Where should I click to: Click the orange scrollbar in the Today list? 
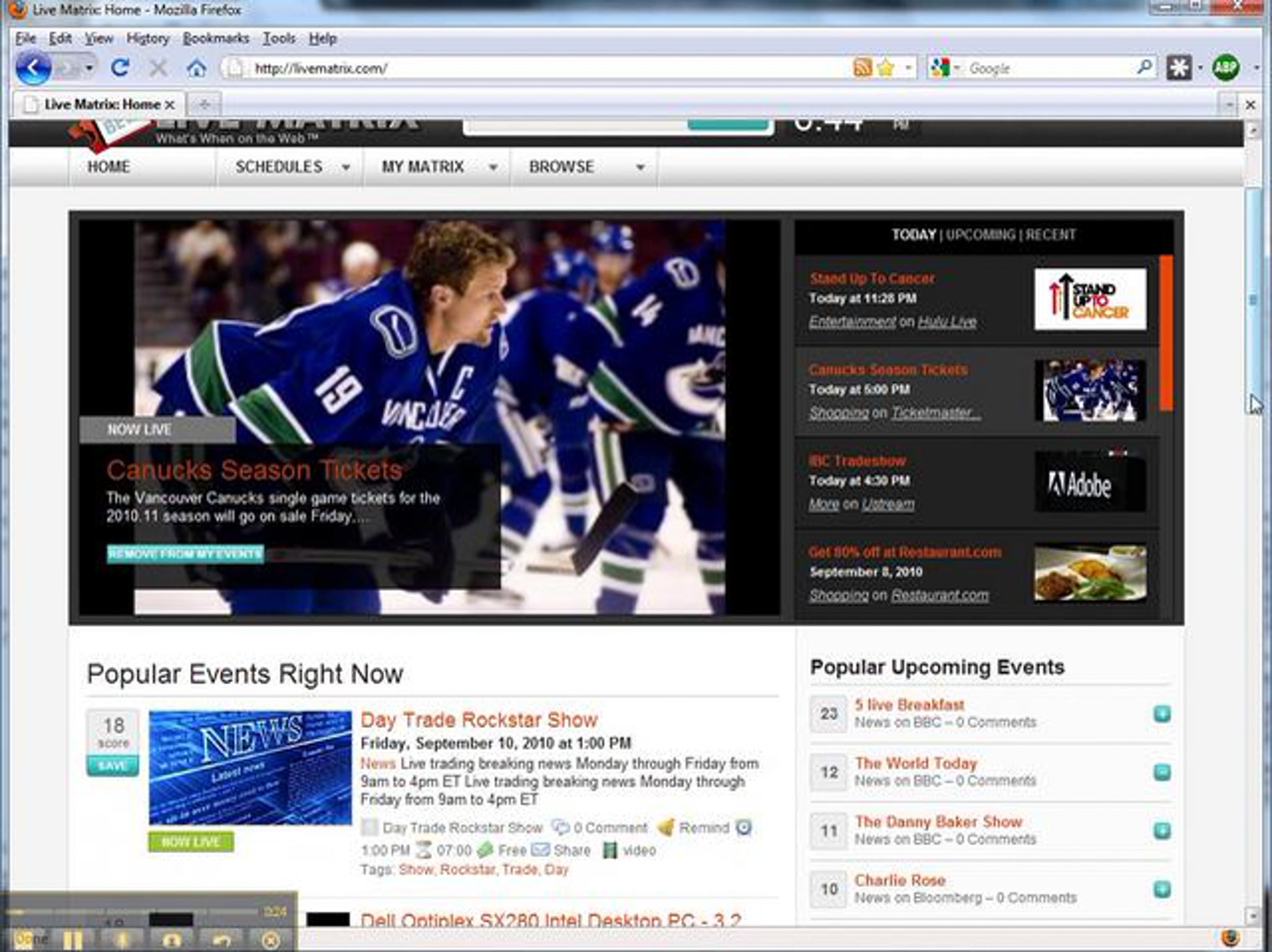pyautogui.click(x=1167, y=333)
